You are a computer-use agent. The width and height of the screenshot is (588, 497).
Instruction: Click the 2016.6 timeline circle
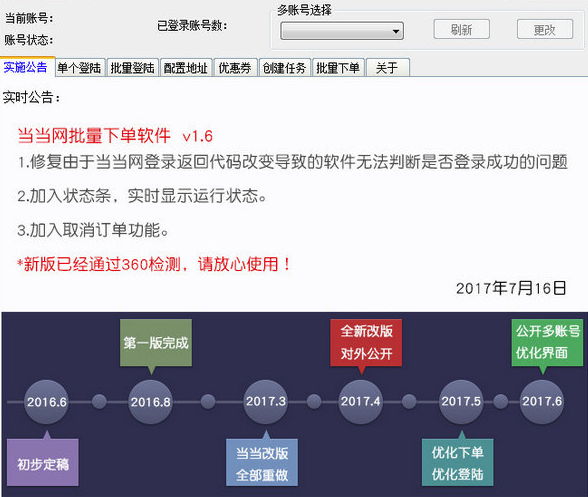[46, 402]
